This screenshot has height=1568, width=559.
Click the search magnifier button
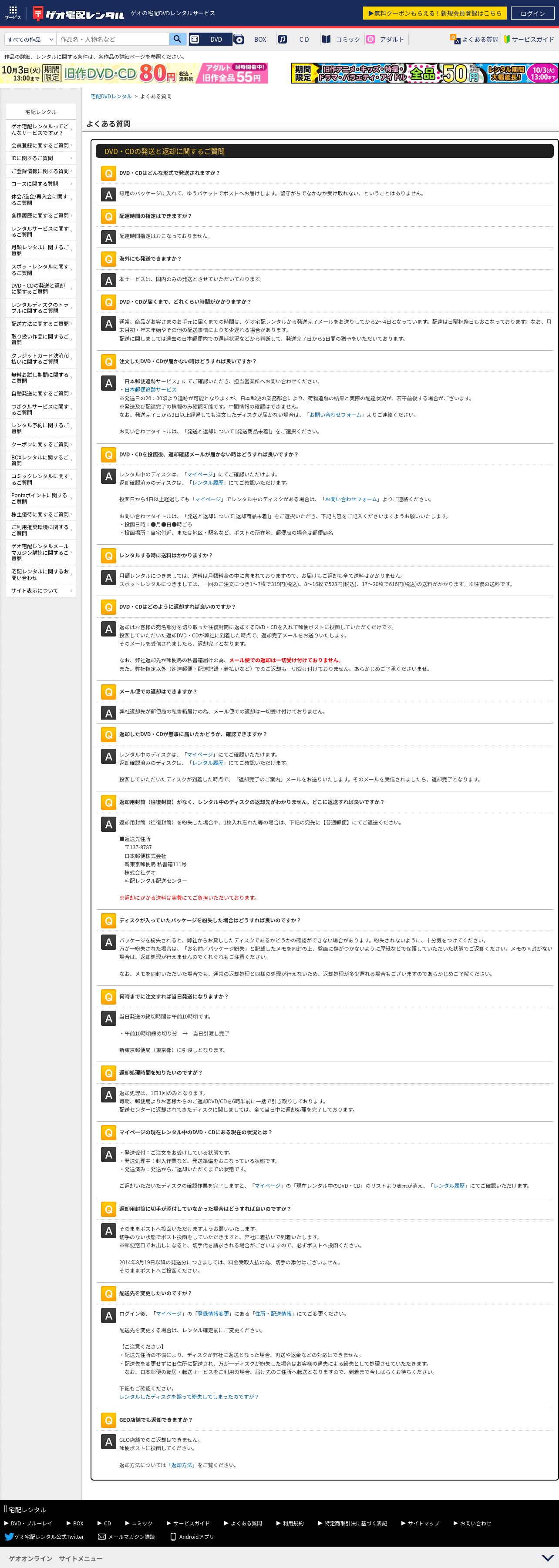click(x=177, y=39)
